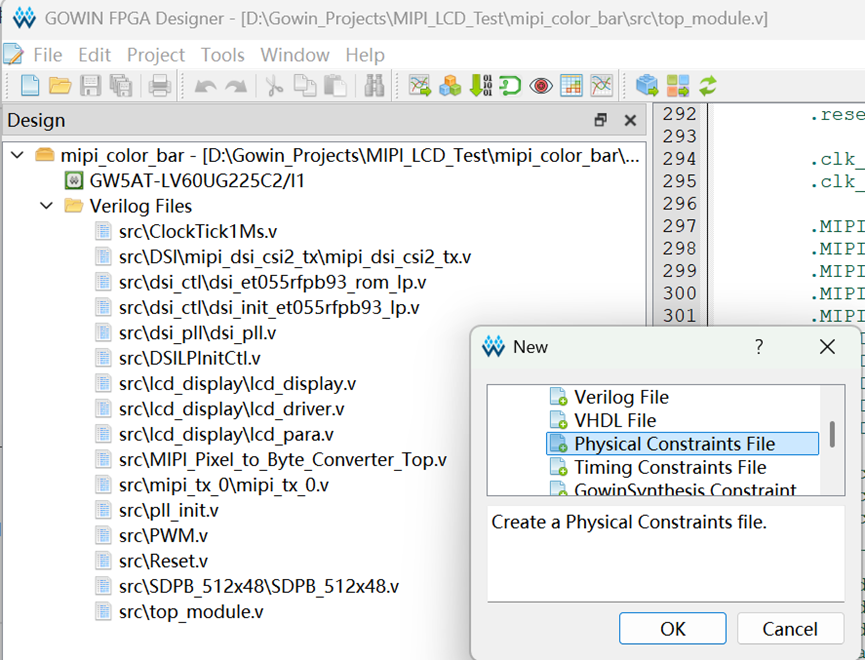Paste from clipboard via toolbar
Image resolution: width=865 pixels, height=660 pixels.
click(335, 86)
